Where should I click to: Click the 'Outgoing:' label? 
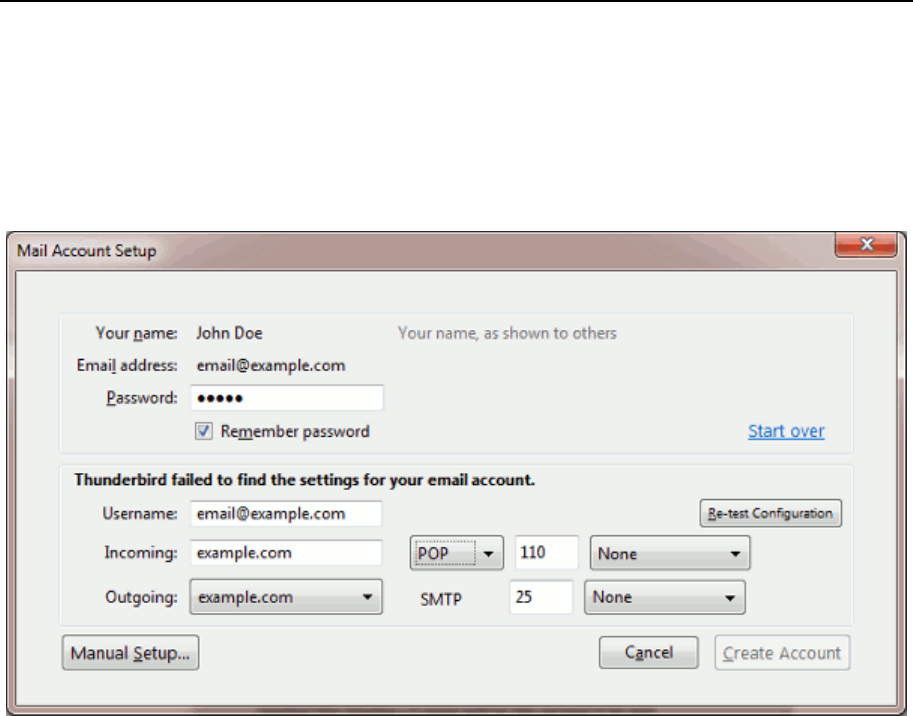[x=141, y=597]
